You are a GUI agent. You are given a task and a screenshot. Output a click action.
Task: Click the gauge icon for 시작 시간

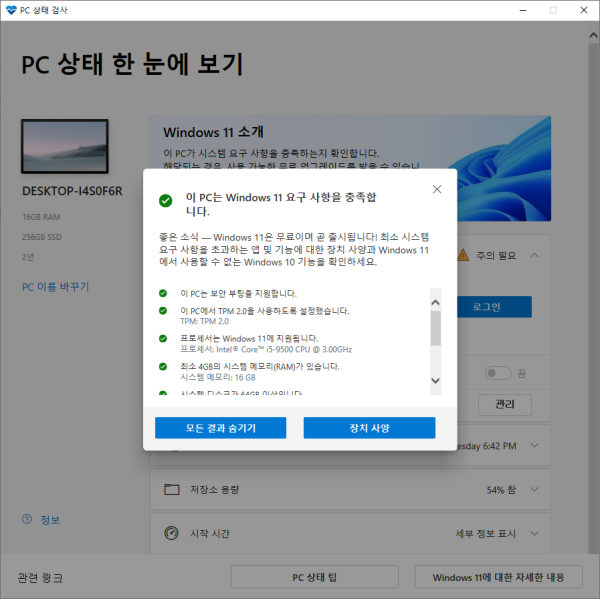(x=171, y=533)
